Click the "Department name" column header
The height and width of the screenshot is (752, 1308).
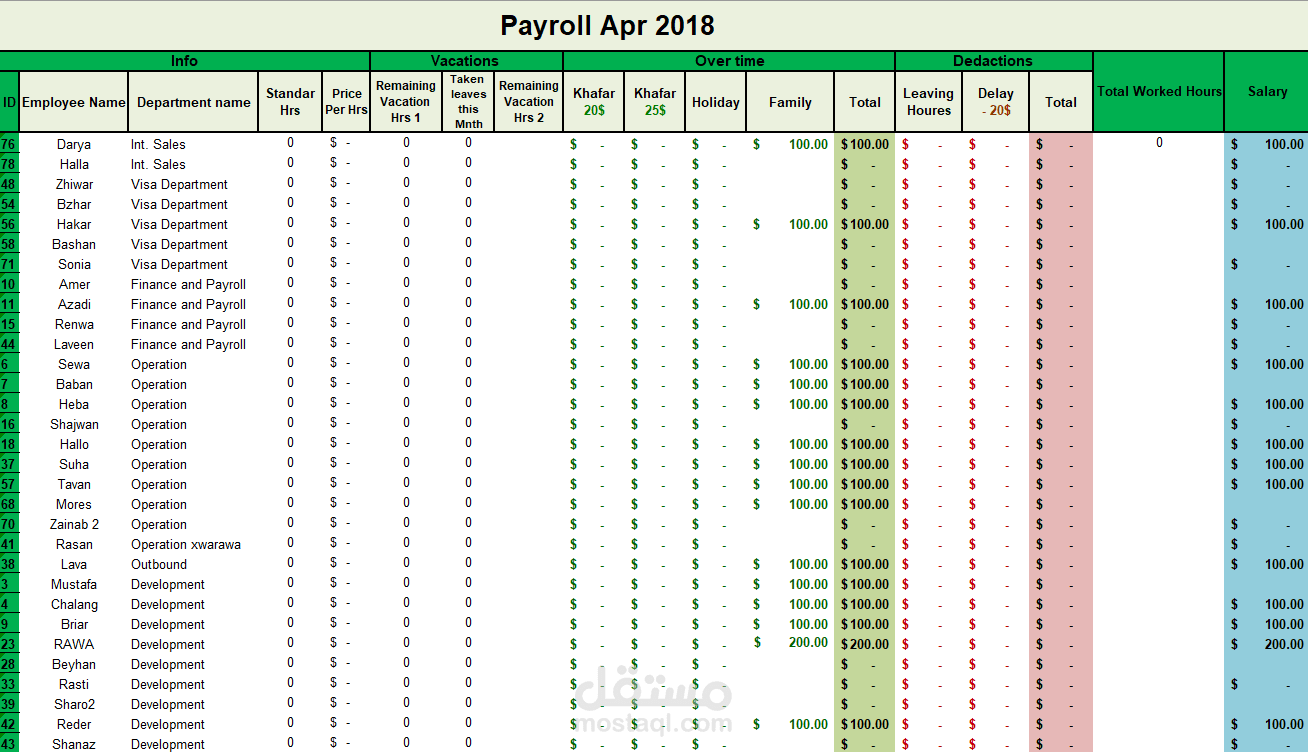(192, 101)
